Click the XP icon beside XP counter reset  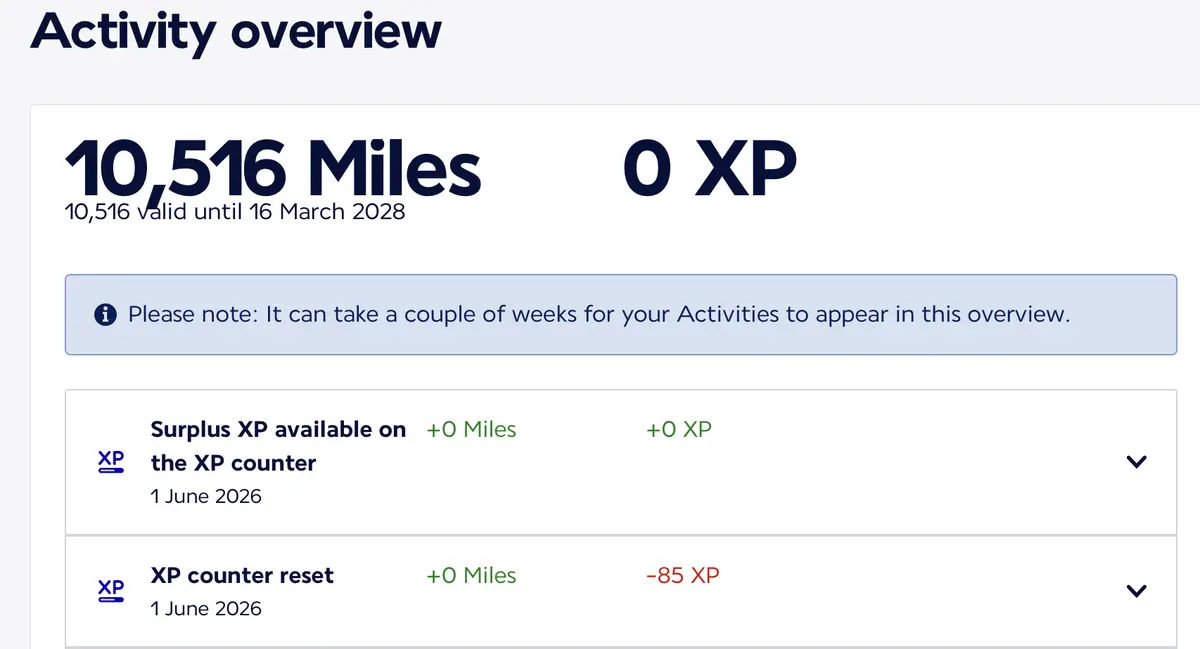(111, 590)
